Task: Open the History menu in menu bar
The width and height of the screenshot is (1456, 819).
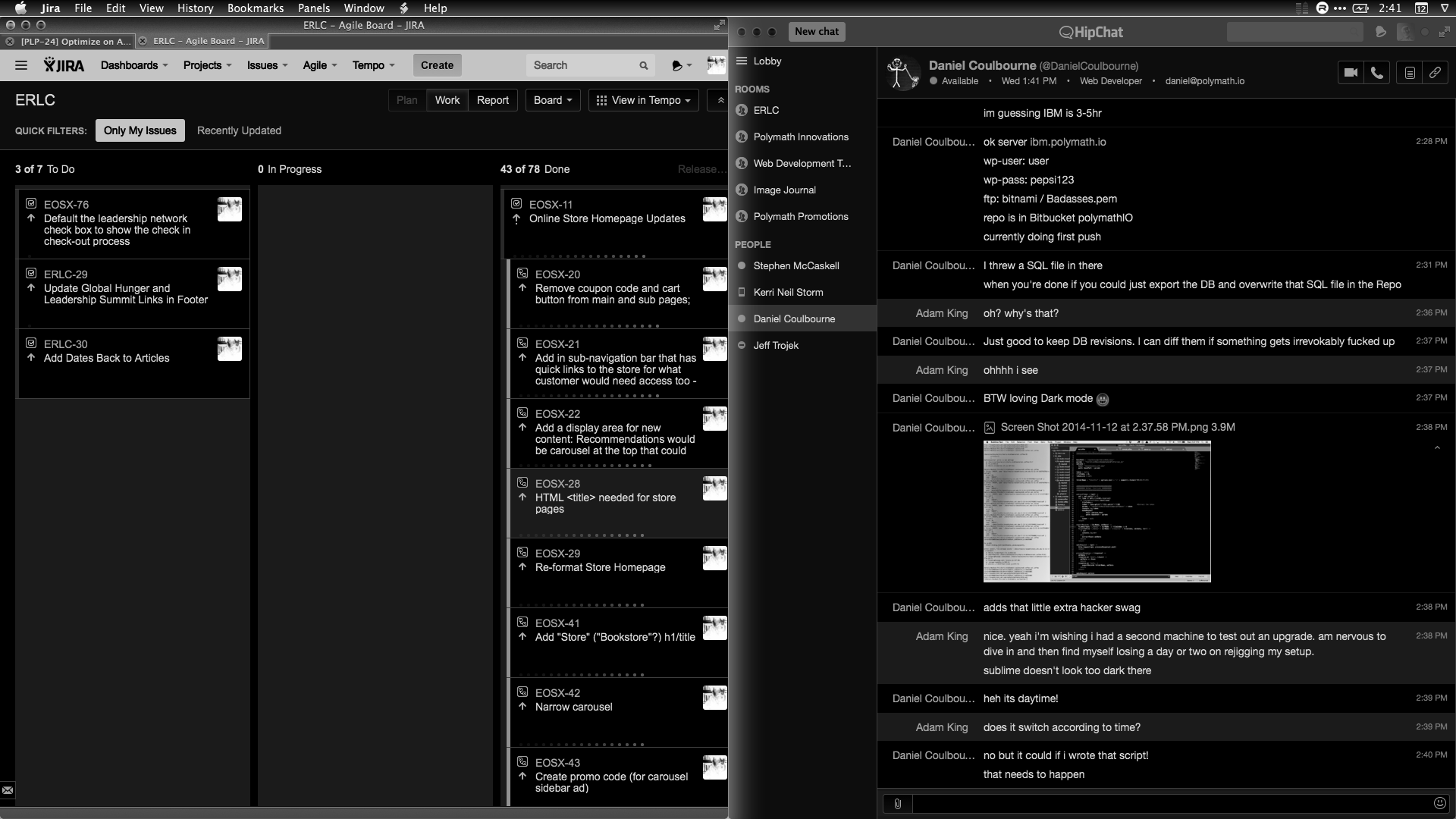Action: coord(195,8)
